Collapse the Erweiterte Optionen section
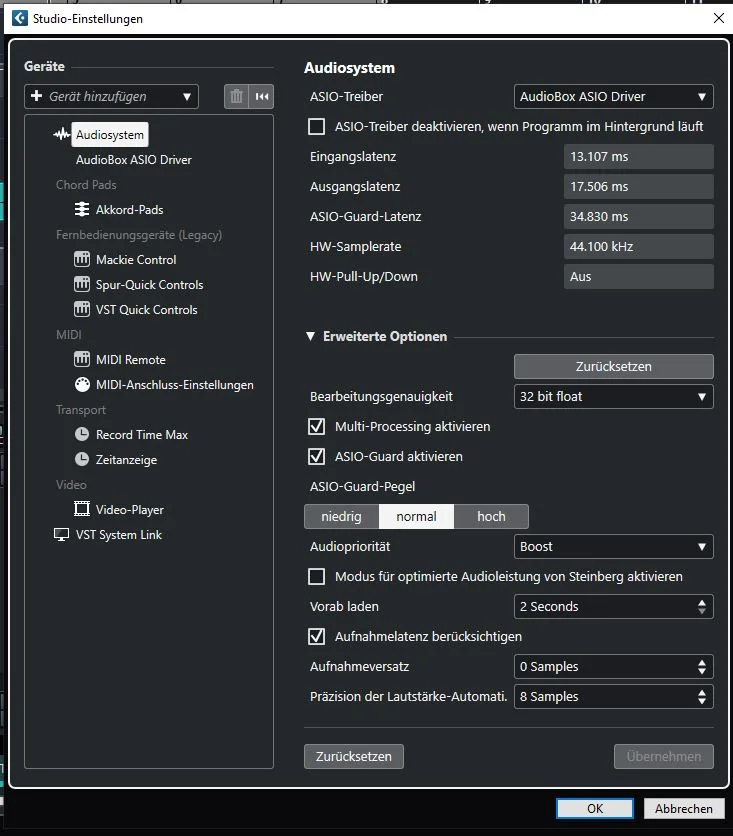The image size is (733, 836). click(310, 336)
